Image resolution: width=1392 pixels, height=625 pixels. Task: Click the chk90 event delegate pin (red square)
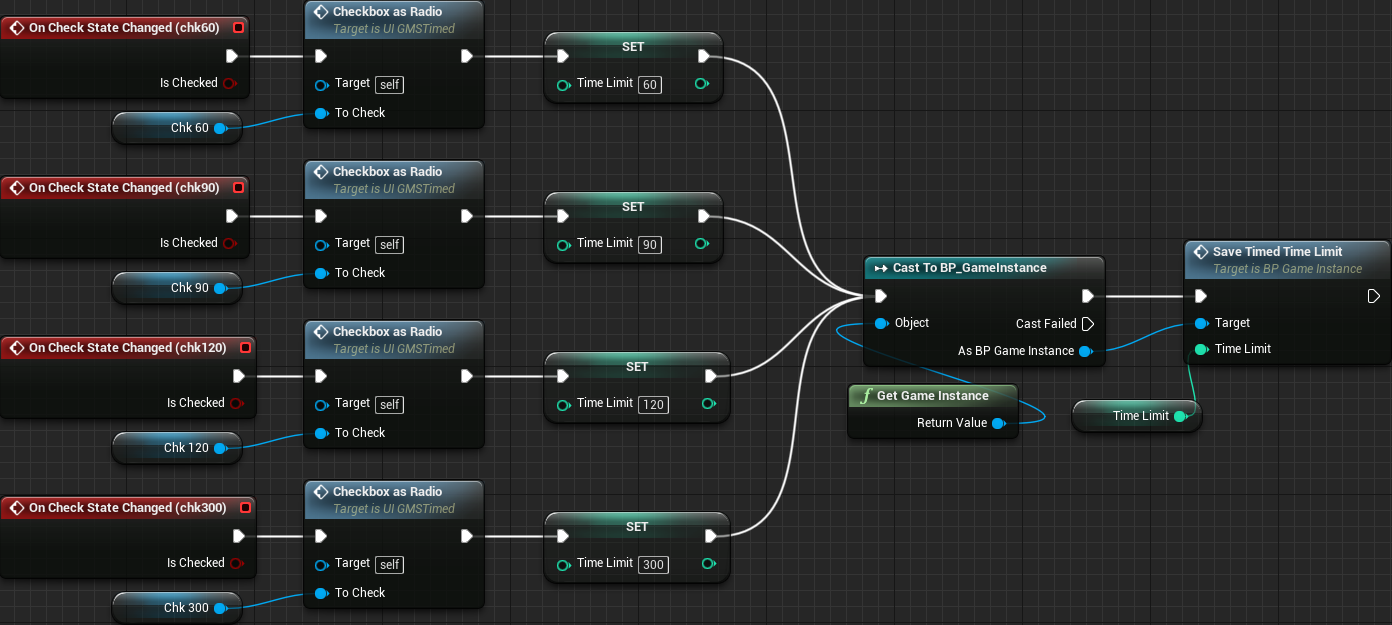click(x=238, y=188)
